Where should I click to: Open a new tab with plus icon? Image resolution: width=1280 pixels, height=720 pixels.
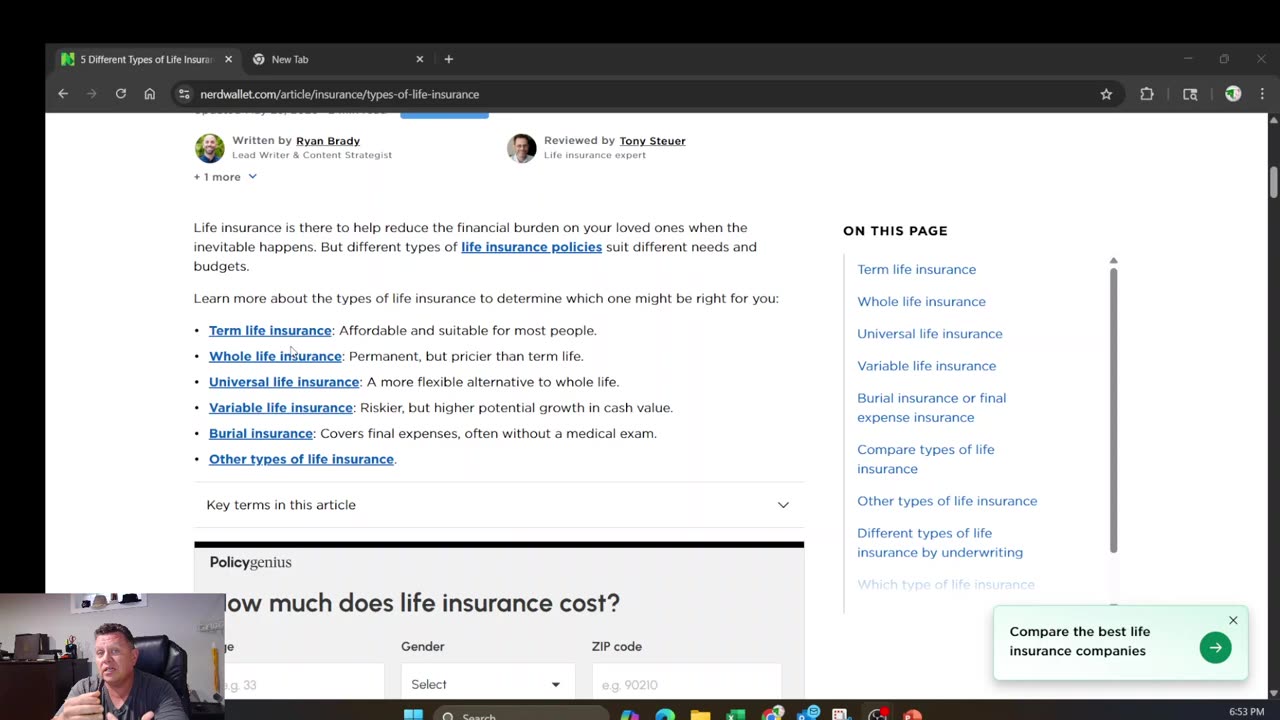pos(449,59)
